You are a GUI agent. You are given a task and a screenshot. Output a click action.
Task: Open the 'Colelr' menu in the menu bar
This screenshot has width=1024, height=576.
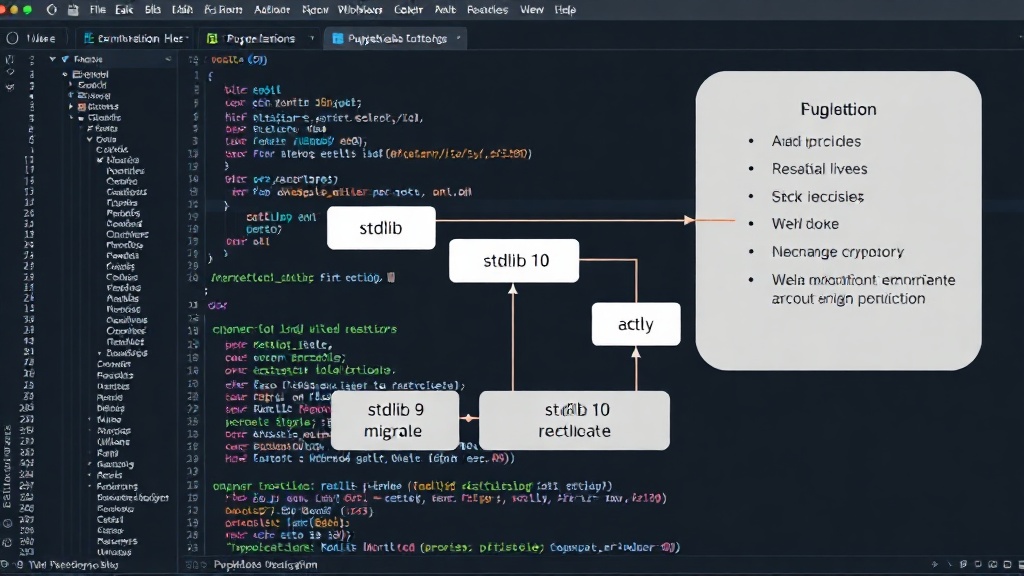pyautogui.click(x=408, y=10)
